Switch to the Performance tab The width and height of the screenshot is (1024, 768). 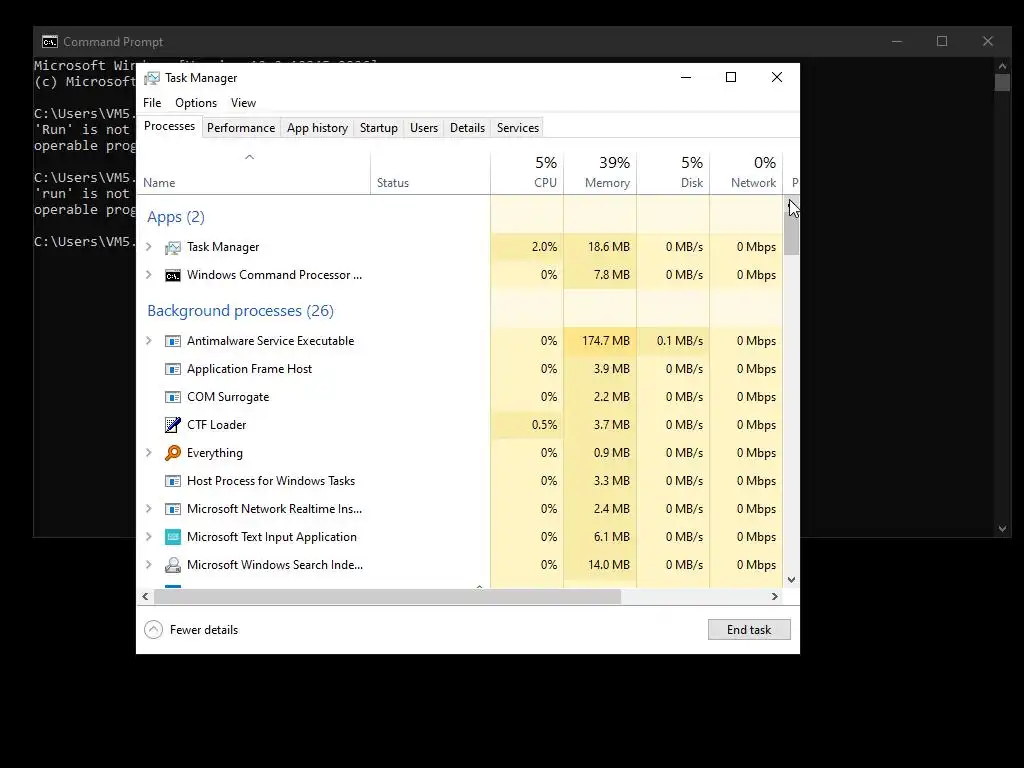click(x=241, y=128)
